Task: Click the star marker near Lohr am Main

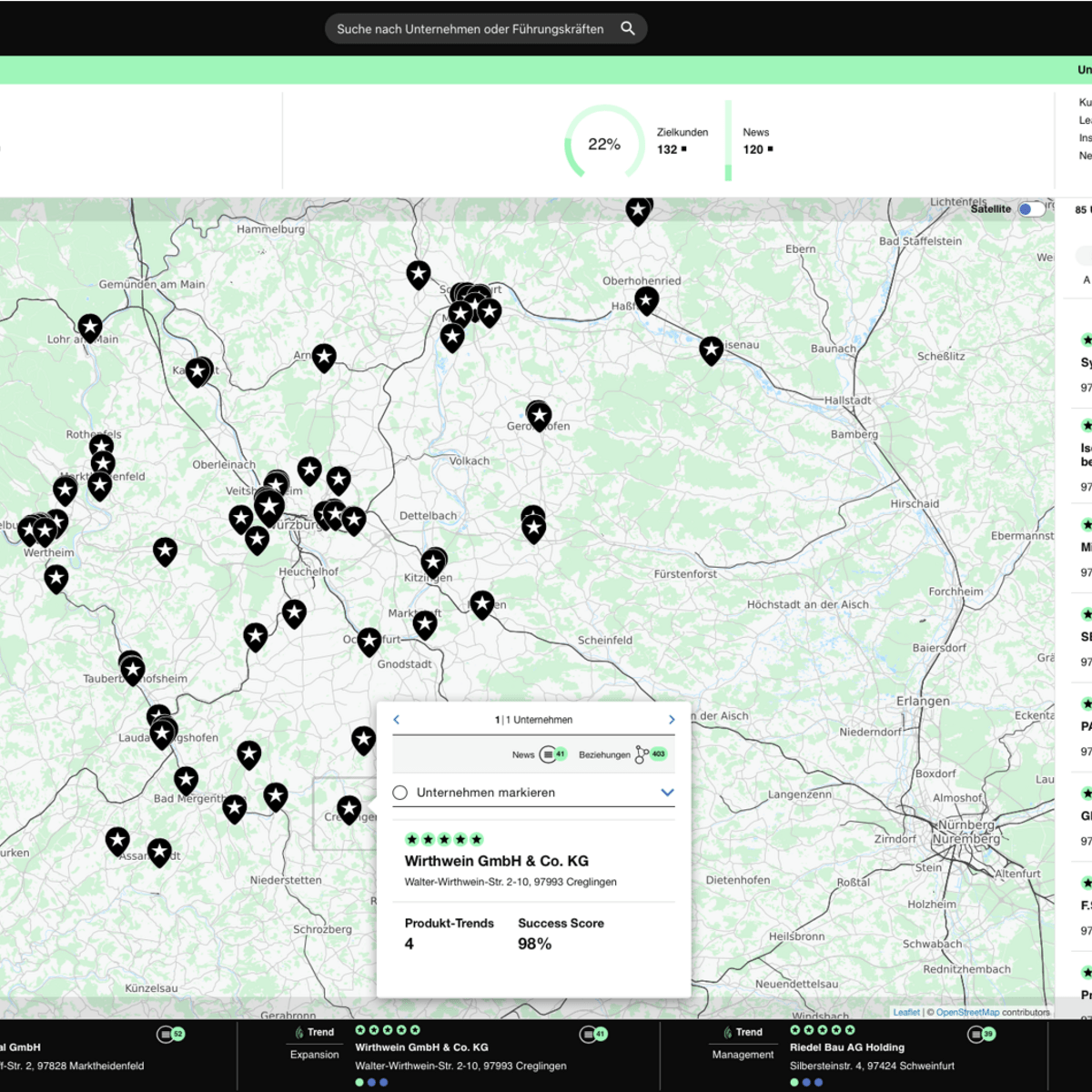Action: (90, 327)
